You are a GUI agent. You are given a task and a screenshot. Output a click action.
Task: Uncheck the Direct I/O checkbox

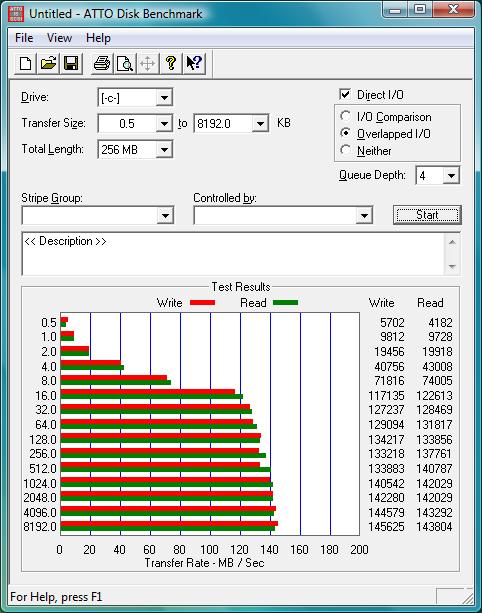click(x=345, y=94)
